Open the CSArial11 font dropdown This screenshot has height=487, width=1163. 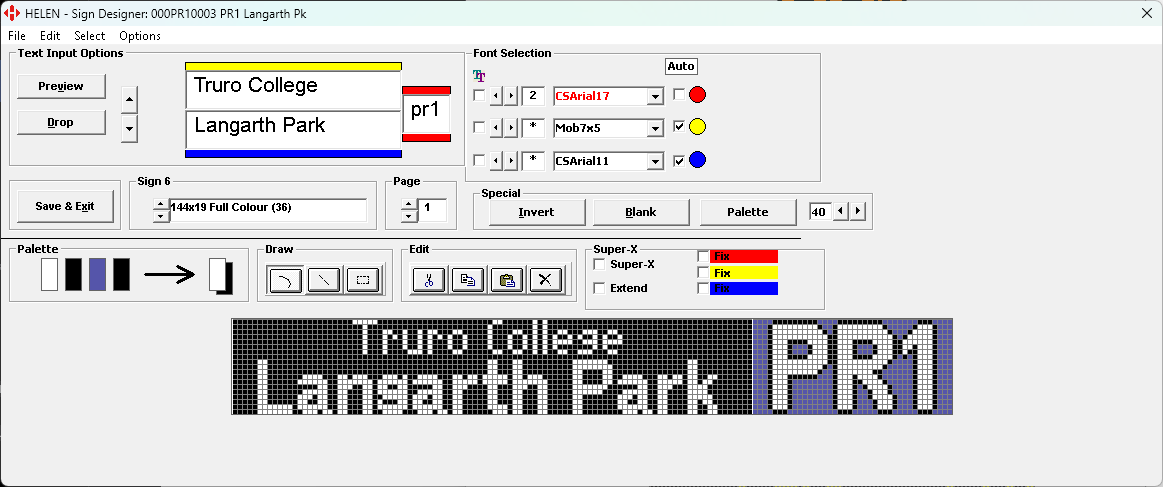(655, 160)
